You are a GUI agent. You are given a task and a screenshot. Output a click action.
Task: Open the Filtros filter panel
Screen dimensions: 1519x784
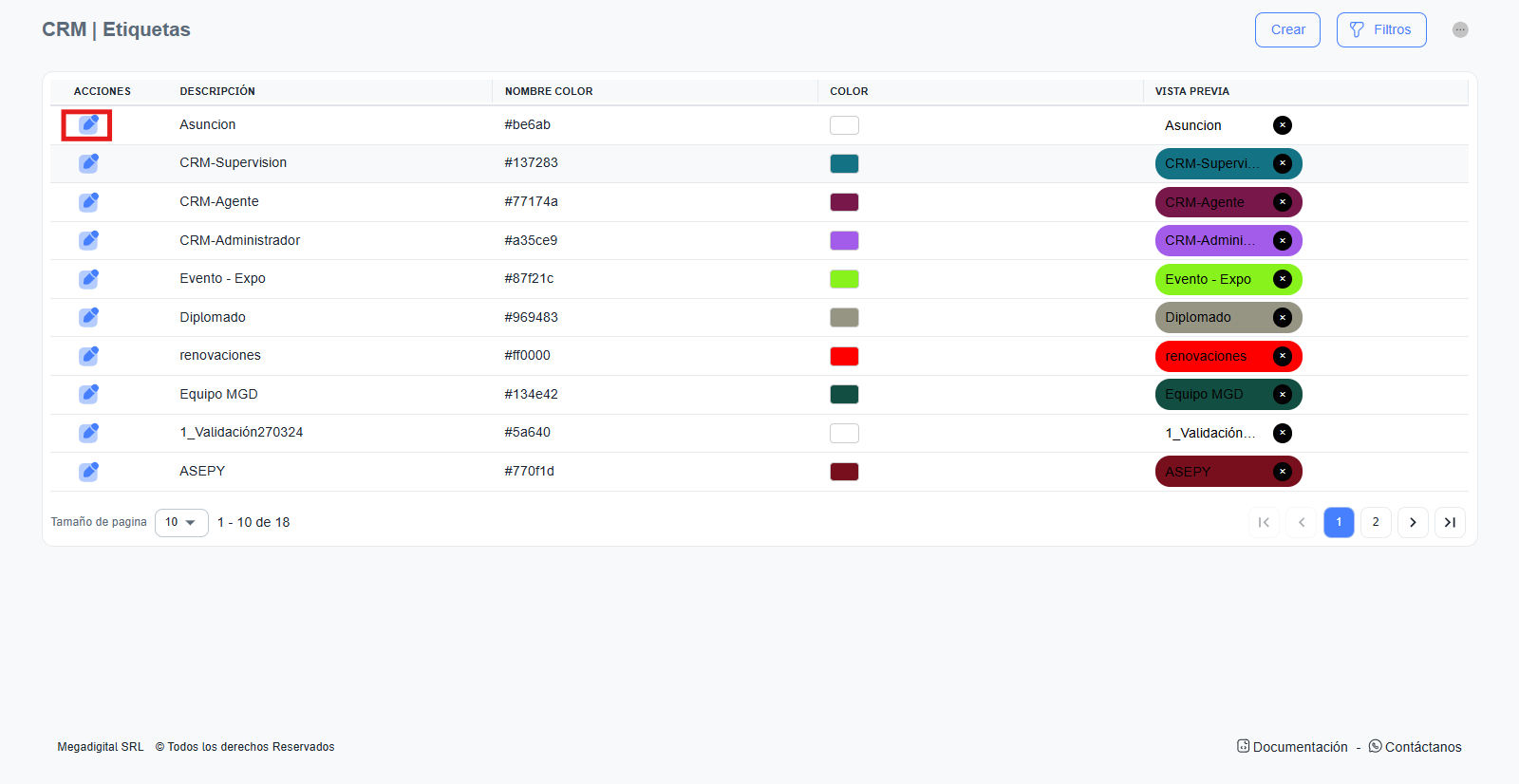(1381, 29)
